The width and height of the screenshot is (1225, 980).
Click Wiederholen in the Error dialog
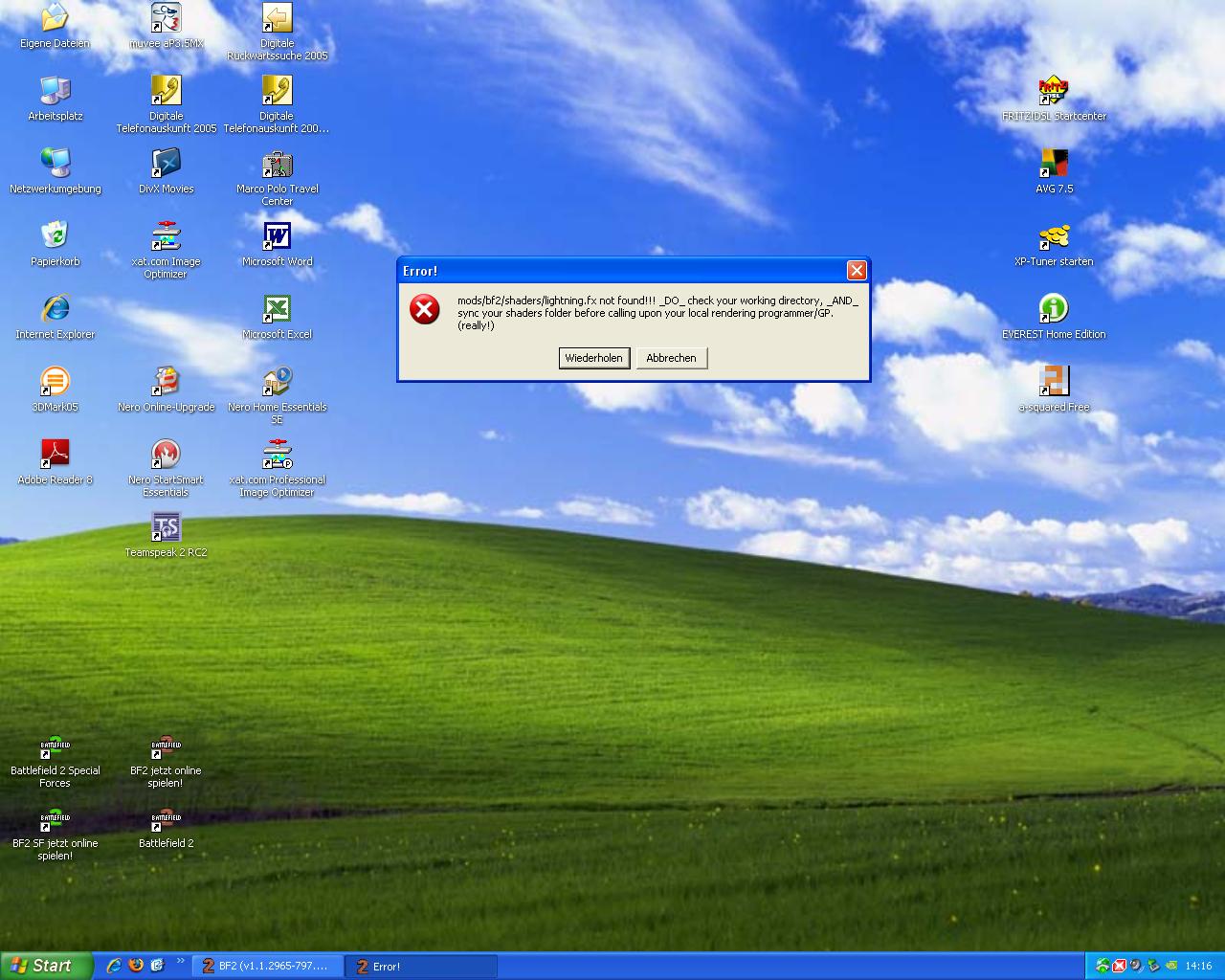[593, 358]
